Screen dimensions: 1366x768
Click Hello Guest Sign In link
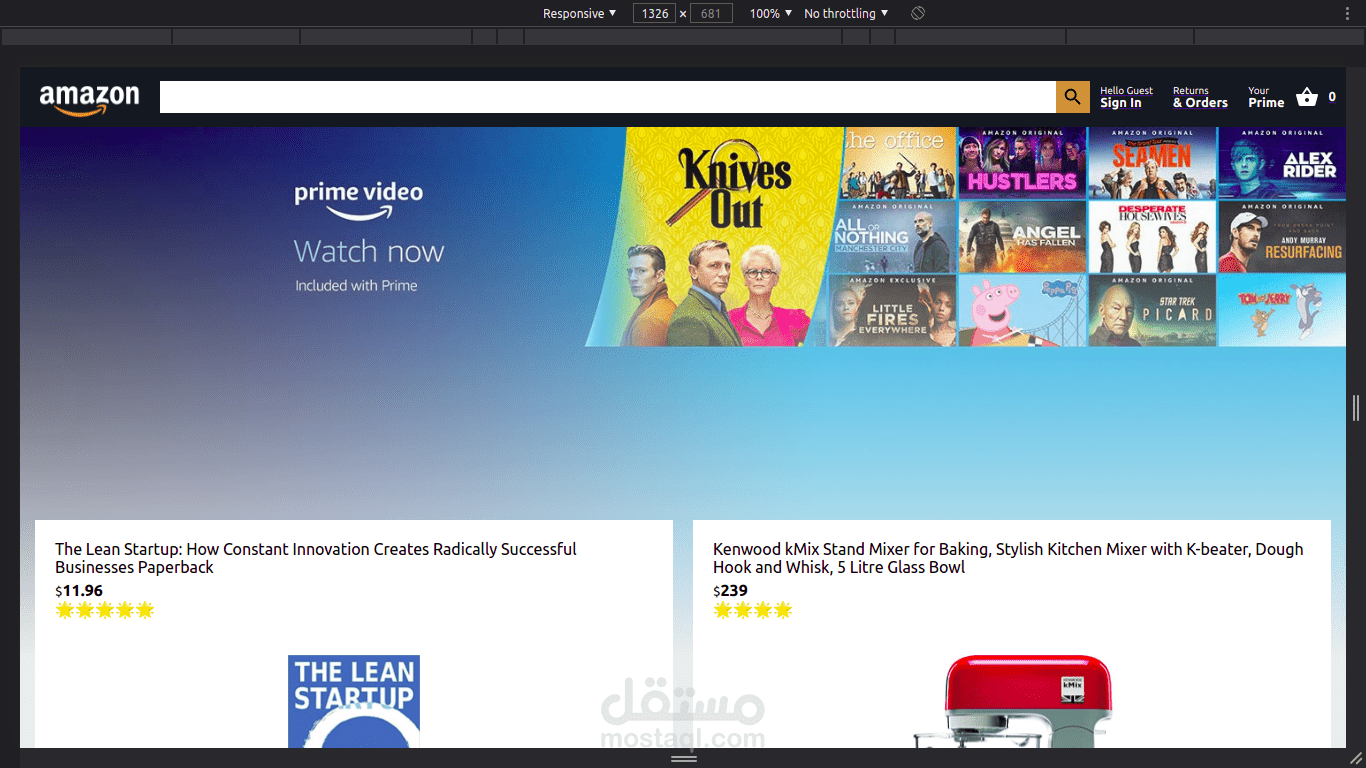1127,97
